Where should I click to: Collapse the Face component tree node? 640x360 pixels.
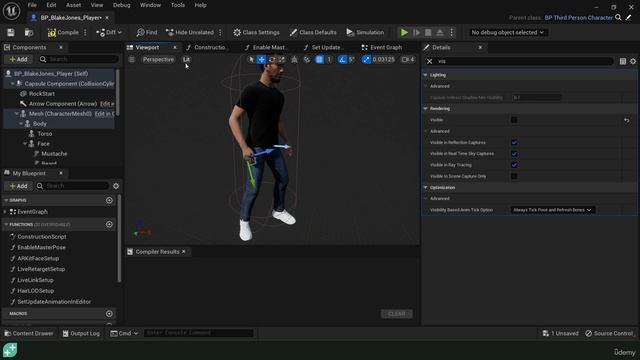click(25, 144)
